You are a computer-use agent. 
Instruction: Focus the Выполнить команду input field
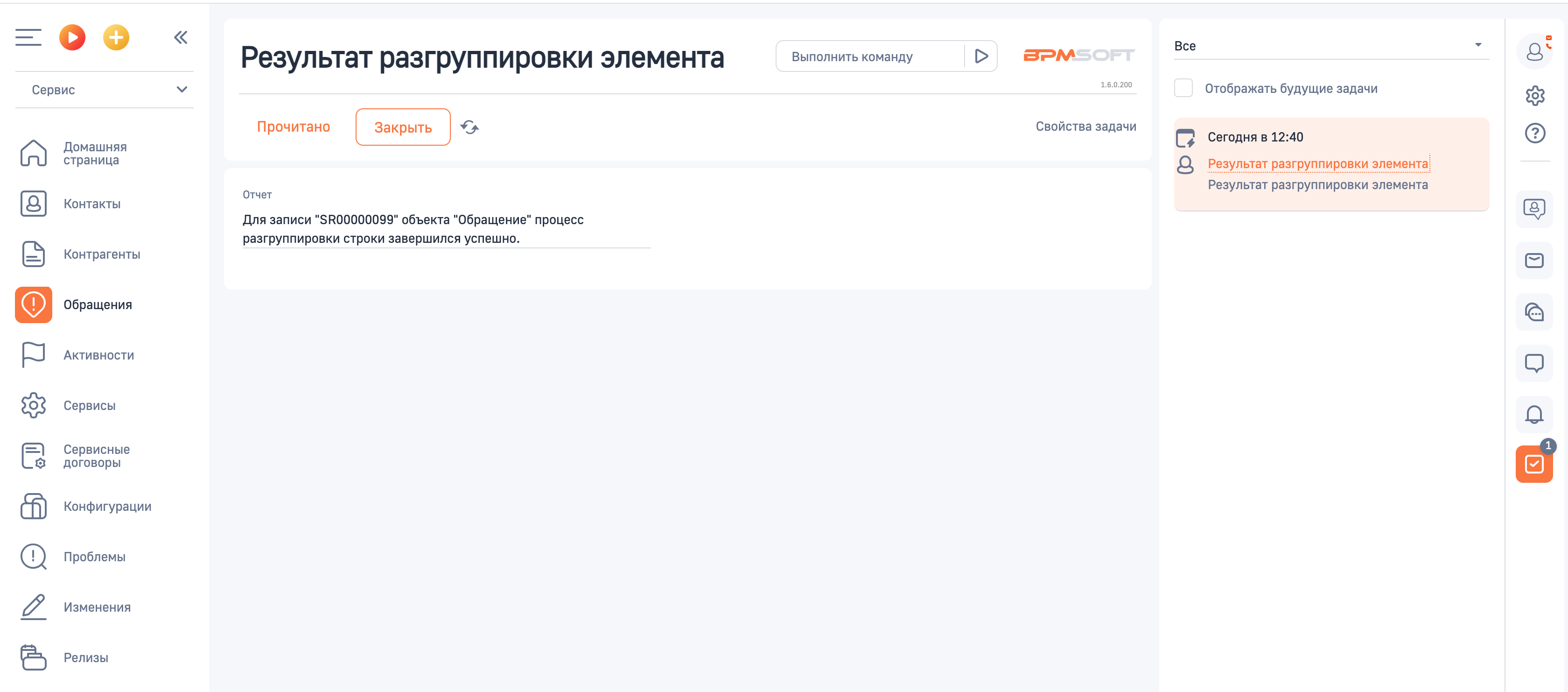pos(870,56)
